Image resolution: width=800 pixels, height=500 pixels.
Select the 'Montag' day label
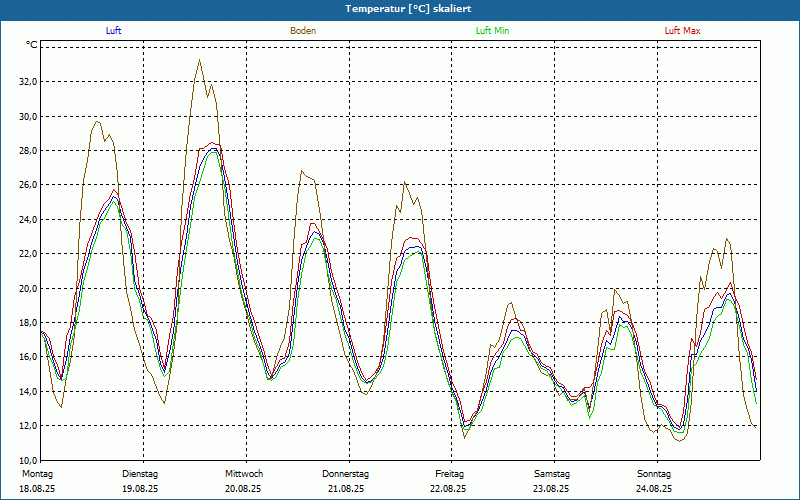tap(37, 474)
